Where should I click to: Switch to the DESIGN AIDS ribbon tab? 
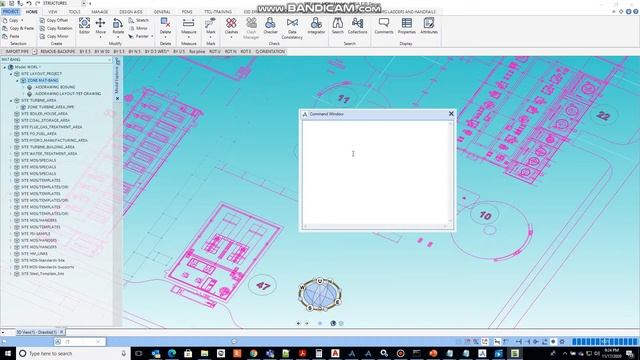[x=131, y=12]
